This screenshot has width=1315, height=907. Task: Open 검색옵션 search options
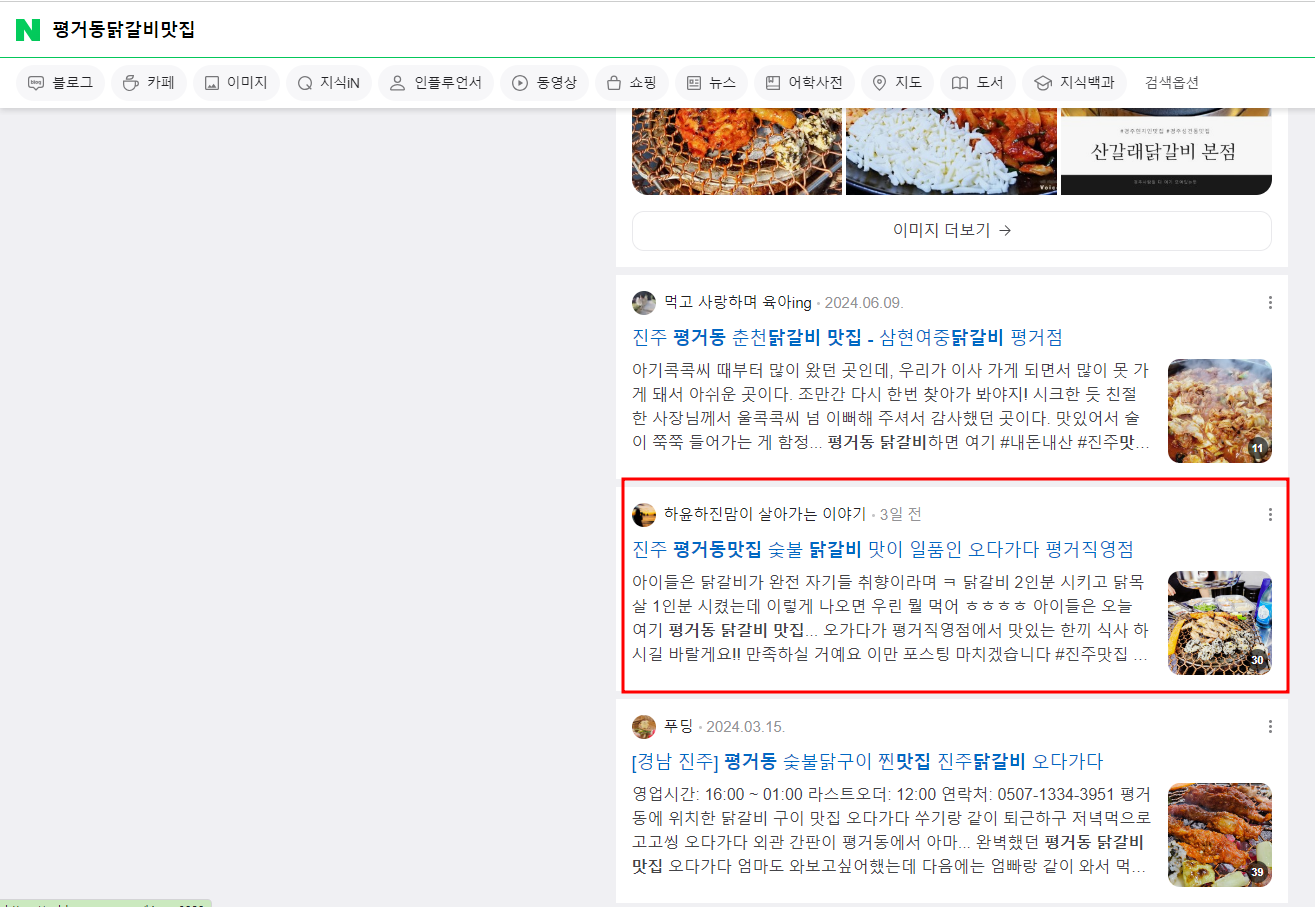(1171, 83)
